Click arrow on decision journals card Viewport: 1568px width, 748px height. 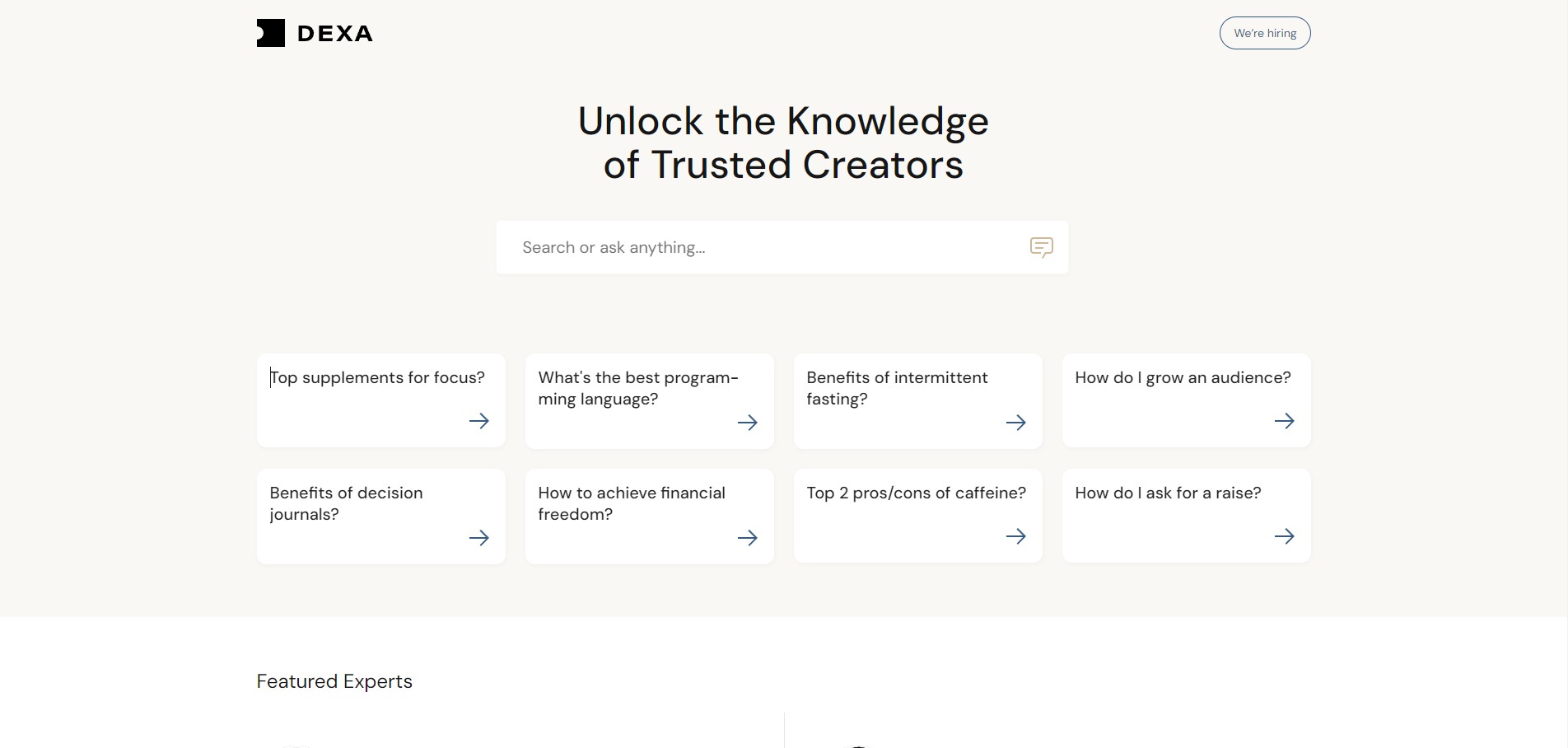pos(479,538)
